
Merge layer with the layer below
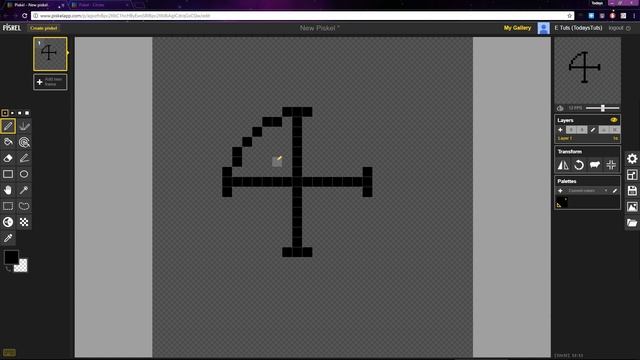tap(604, 130)
